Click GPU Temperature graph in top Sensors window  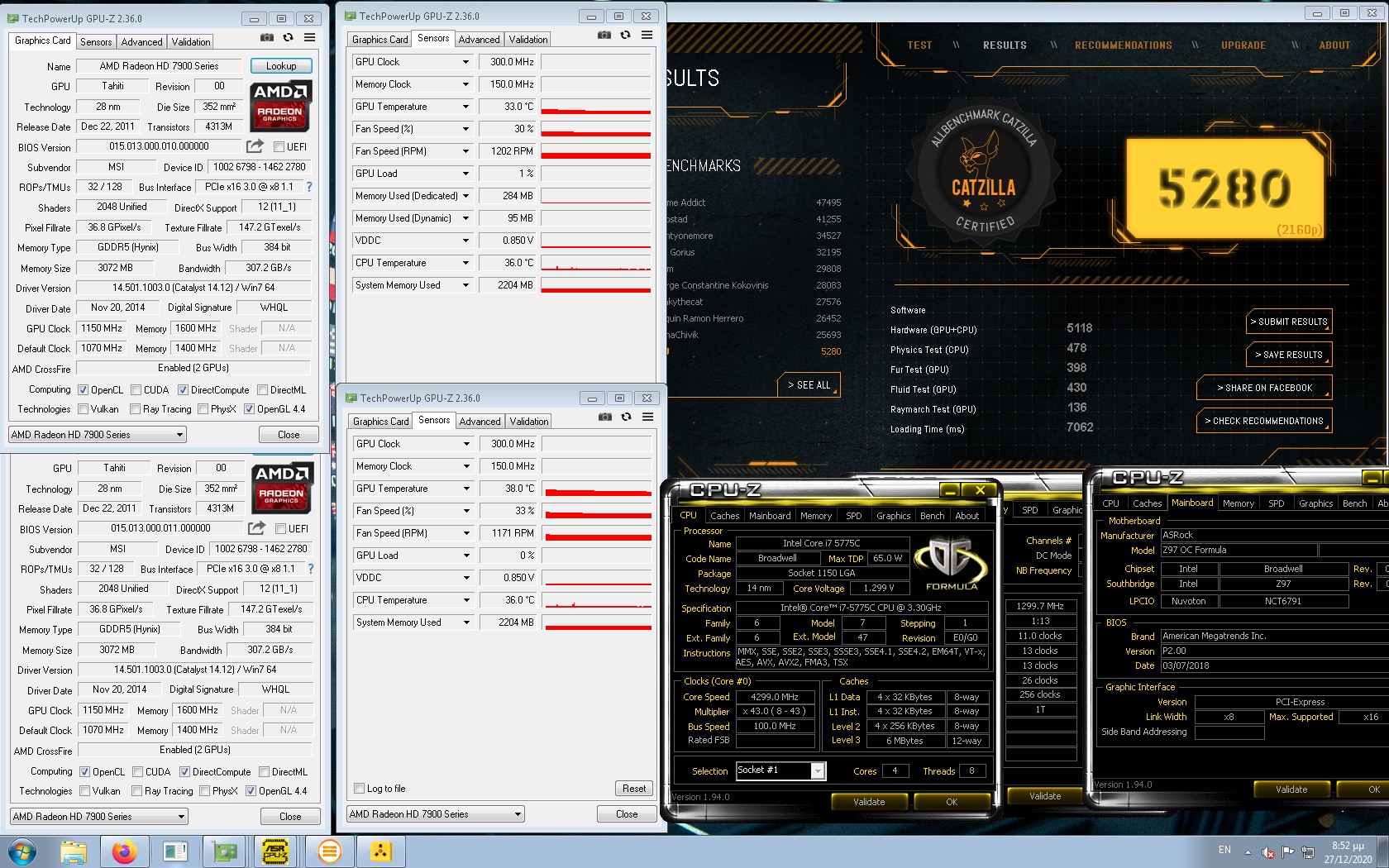click(596, 107)
